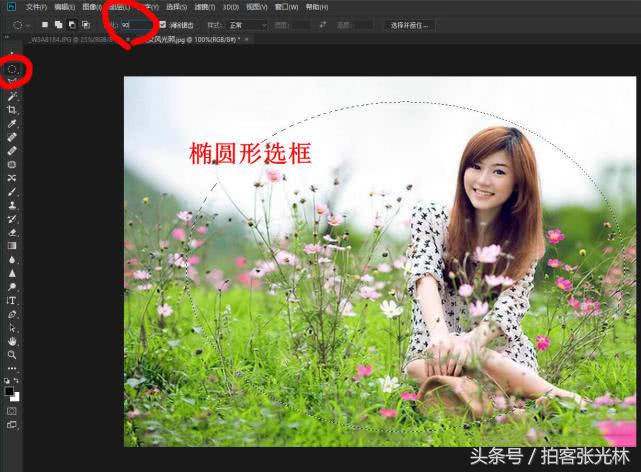Select the Eraser tool
641x472 pixels.
click(12, 232)
